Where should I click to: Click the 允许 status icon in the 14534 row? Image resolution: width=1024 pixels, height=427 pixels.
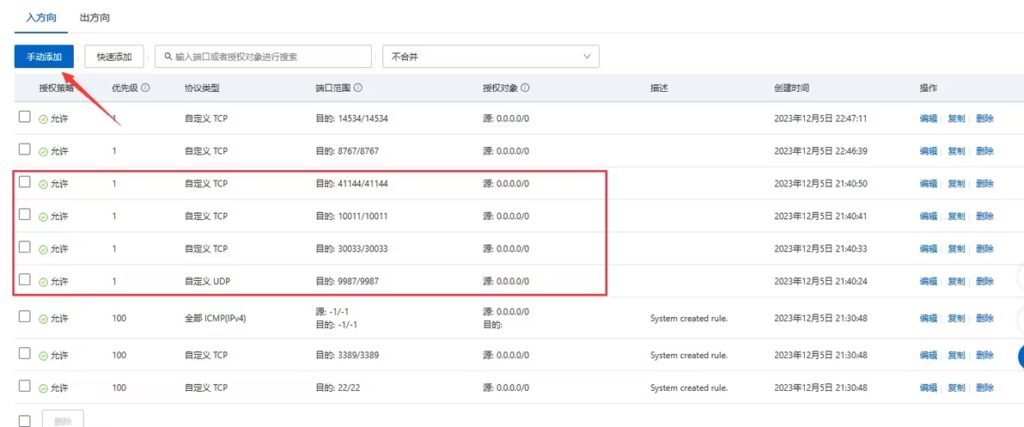click(x=43, y=119)
